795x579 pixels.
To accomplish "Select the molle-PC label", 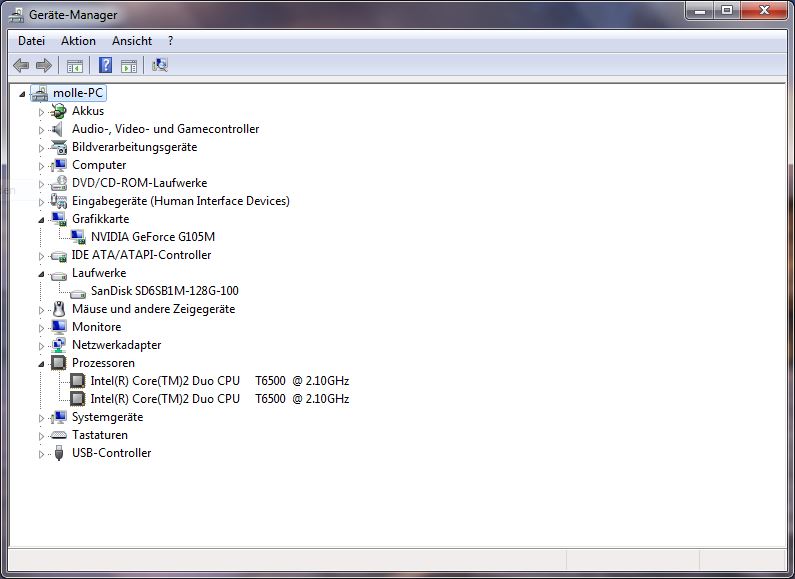I will 78,93.
